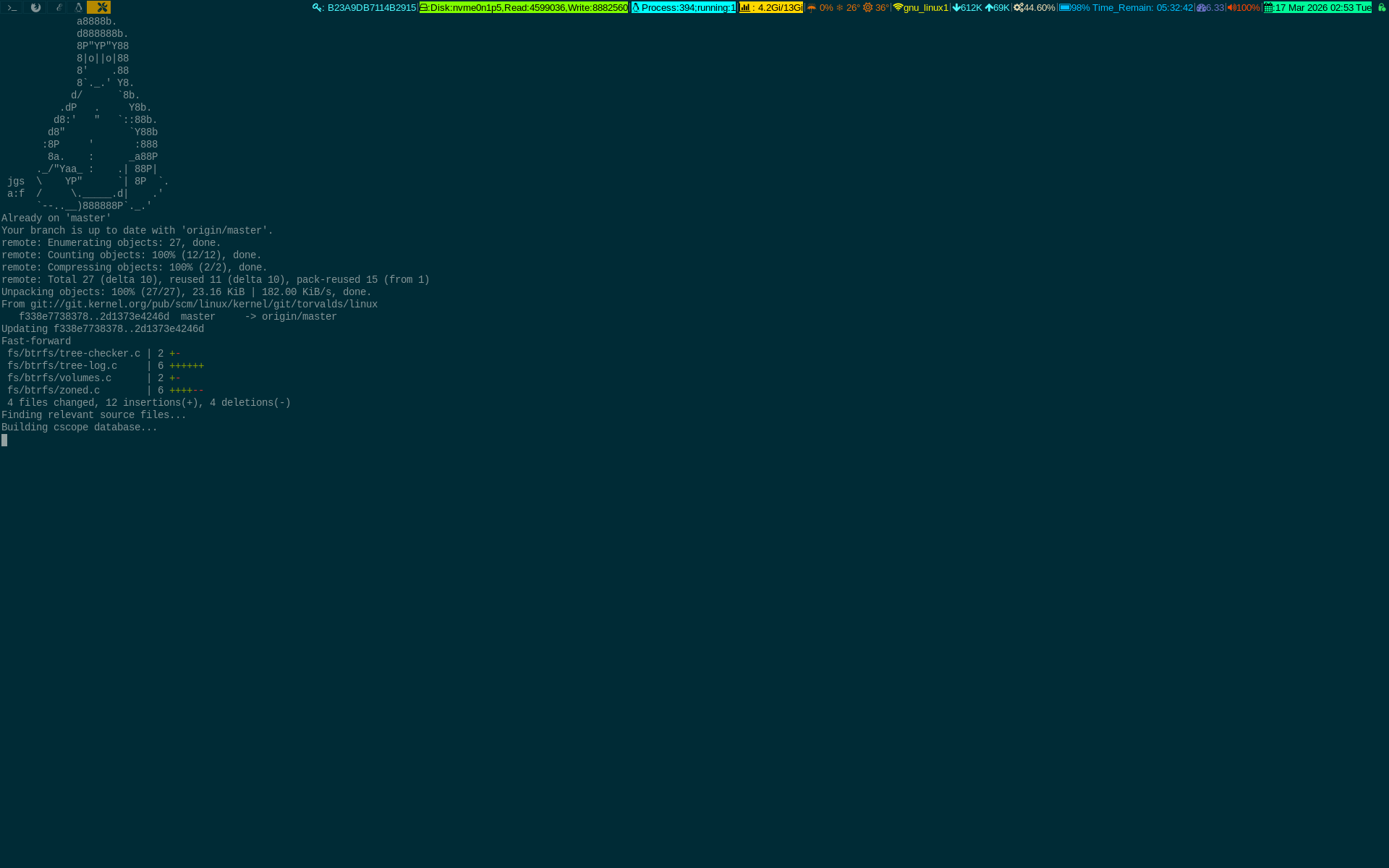1389x868 pixels.
Task: Click the battery 98% indicator
Action: pyautogui.click(x=1074, y=7)
